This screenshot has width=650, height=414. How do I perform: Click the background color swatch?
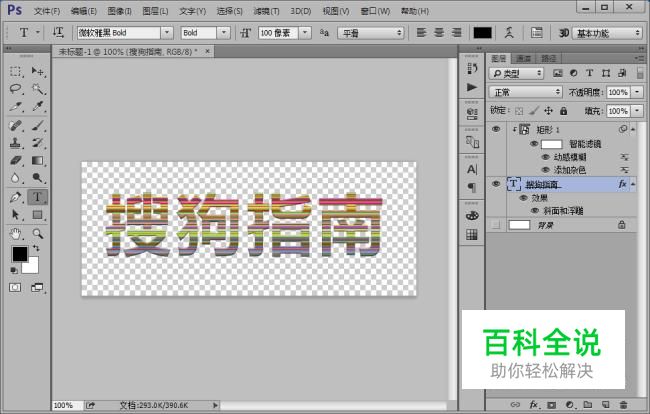click(32, 266)
